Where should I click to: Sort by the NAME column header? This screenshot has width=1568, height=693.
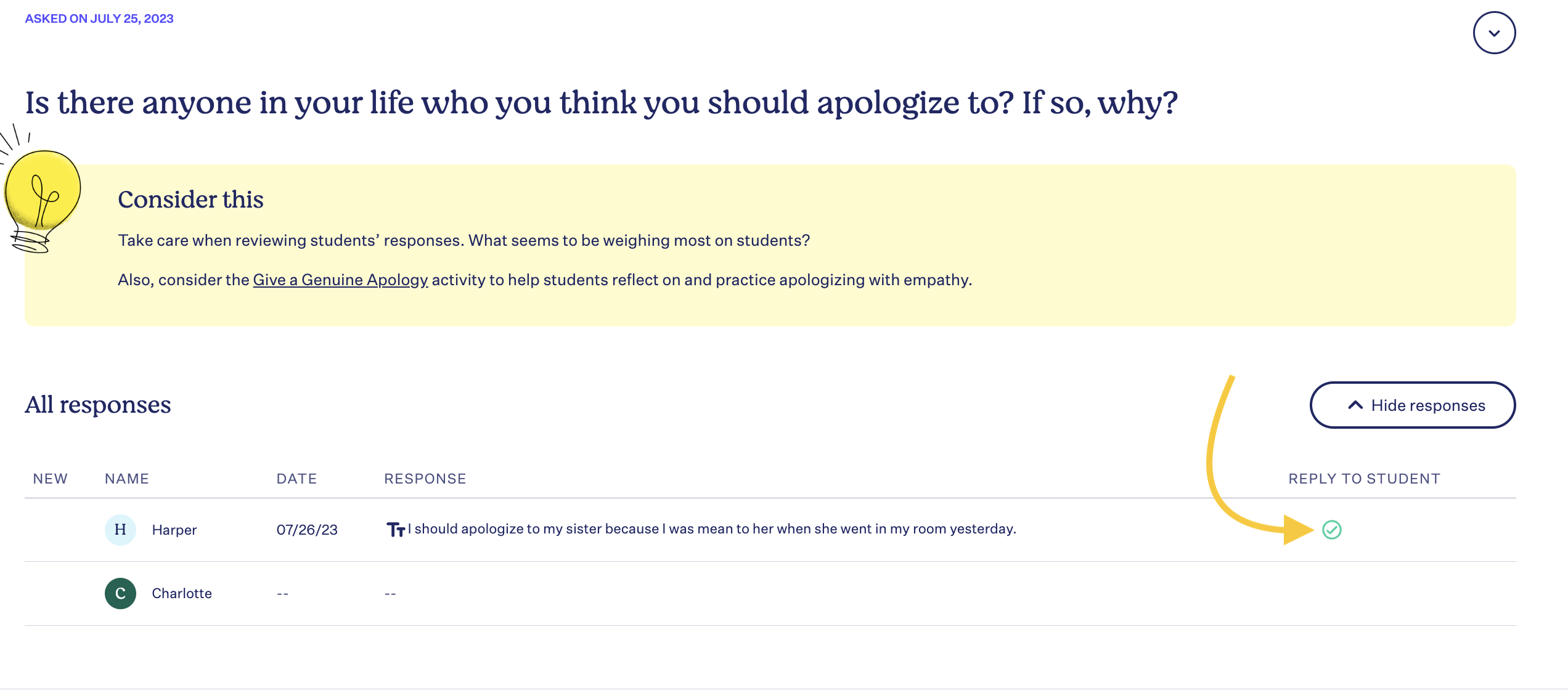pyautogui.click(x=127, y=479)
